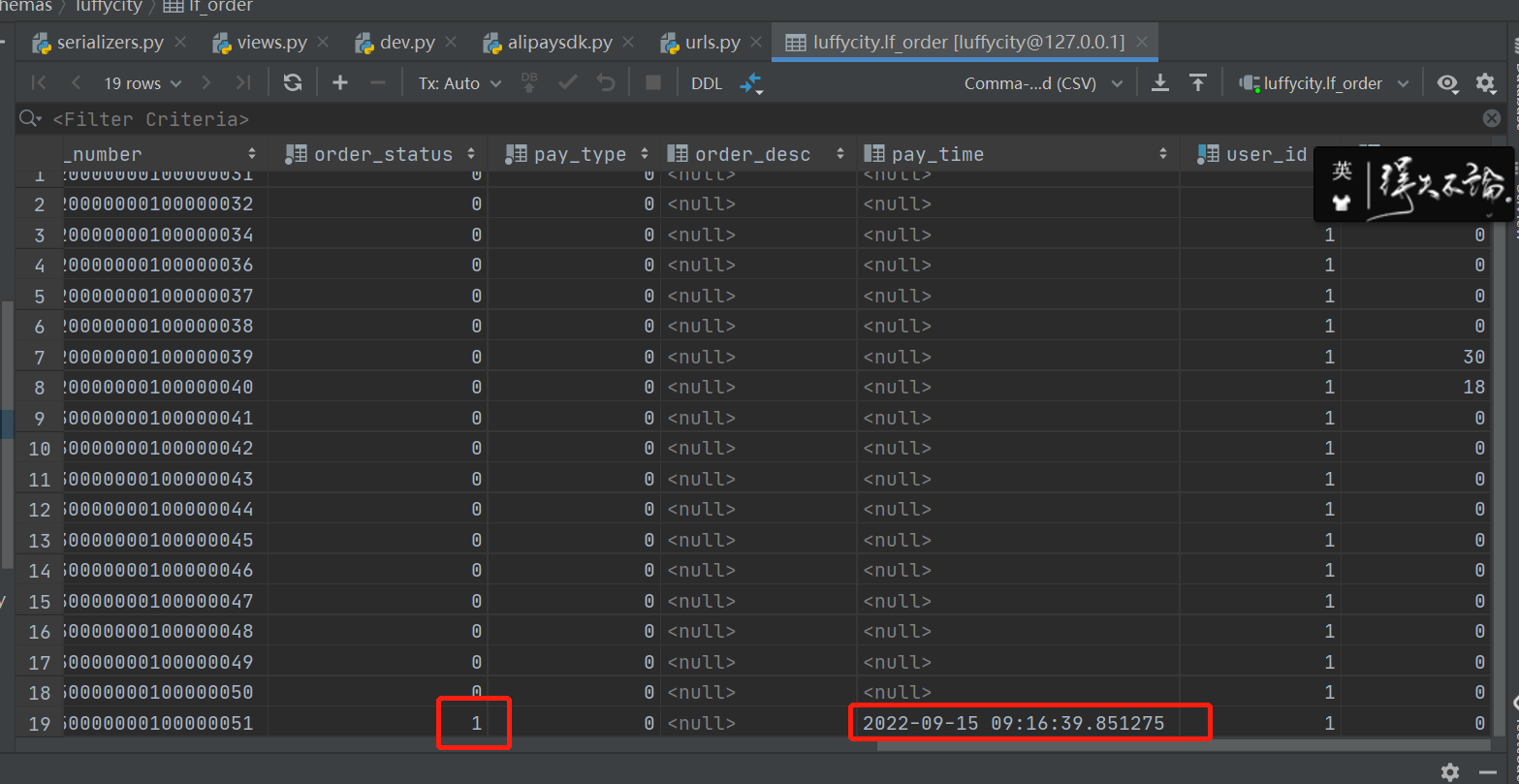This screenshot has width=1519, height=784.
Task: Select order number ending 100000051
Action: click(165, 723)
